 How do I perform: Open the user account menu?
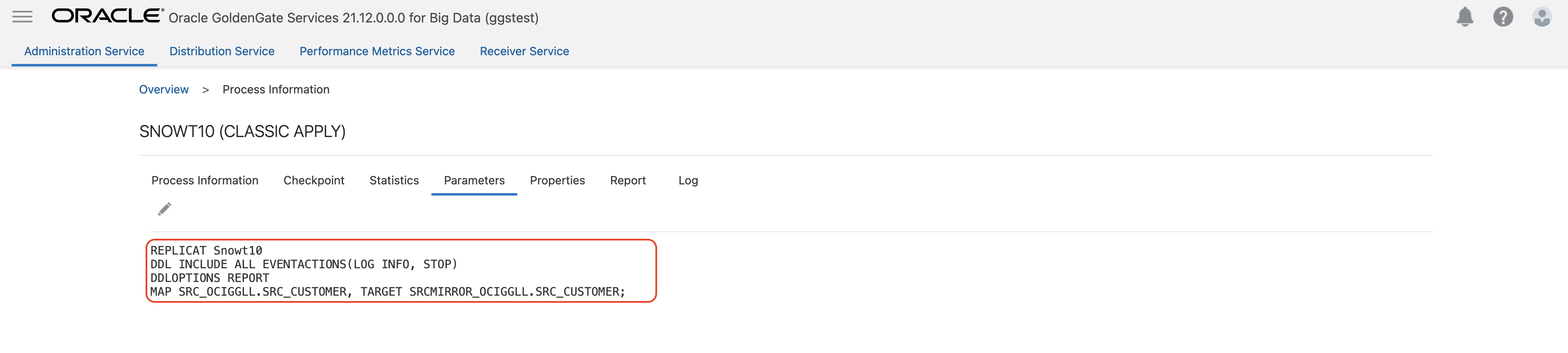click(x=1541, y=17)
